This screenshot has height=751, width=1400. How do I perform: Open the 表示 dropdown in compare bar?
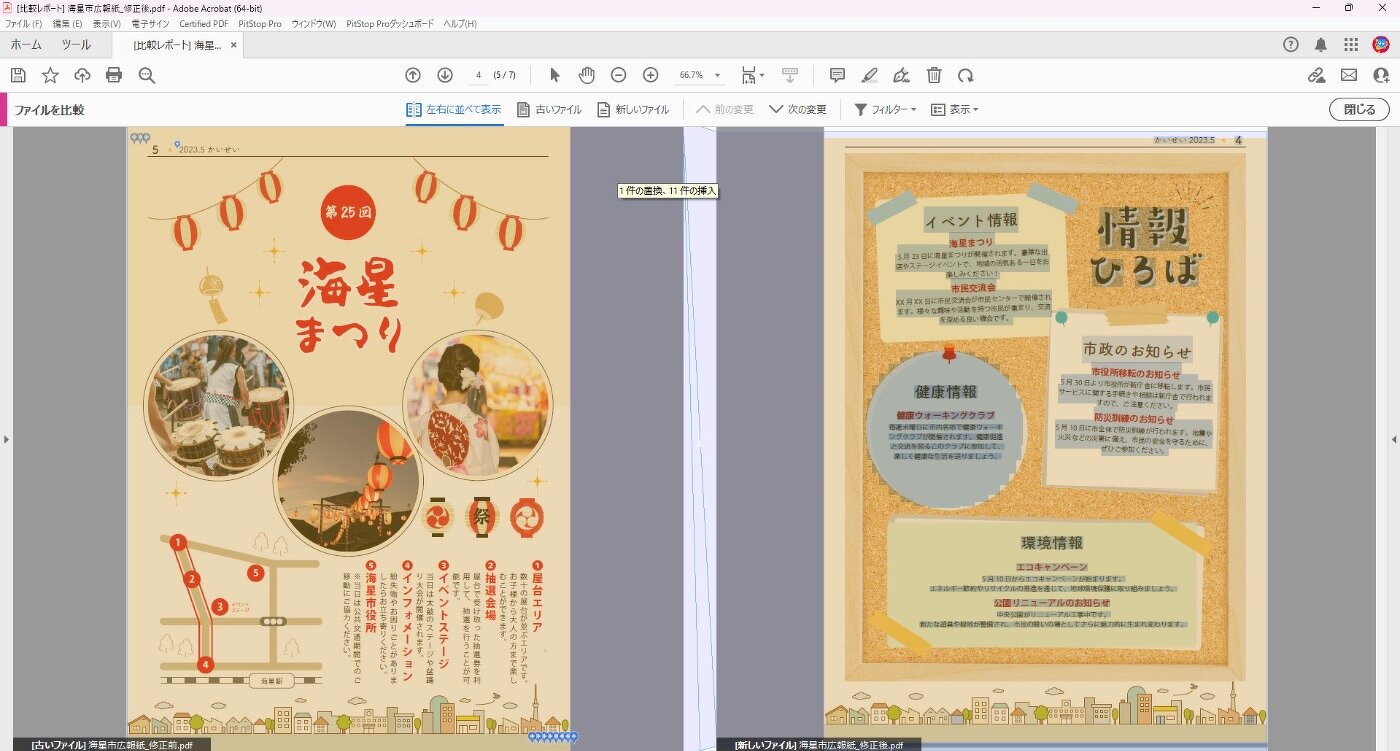pos(955,110)
